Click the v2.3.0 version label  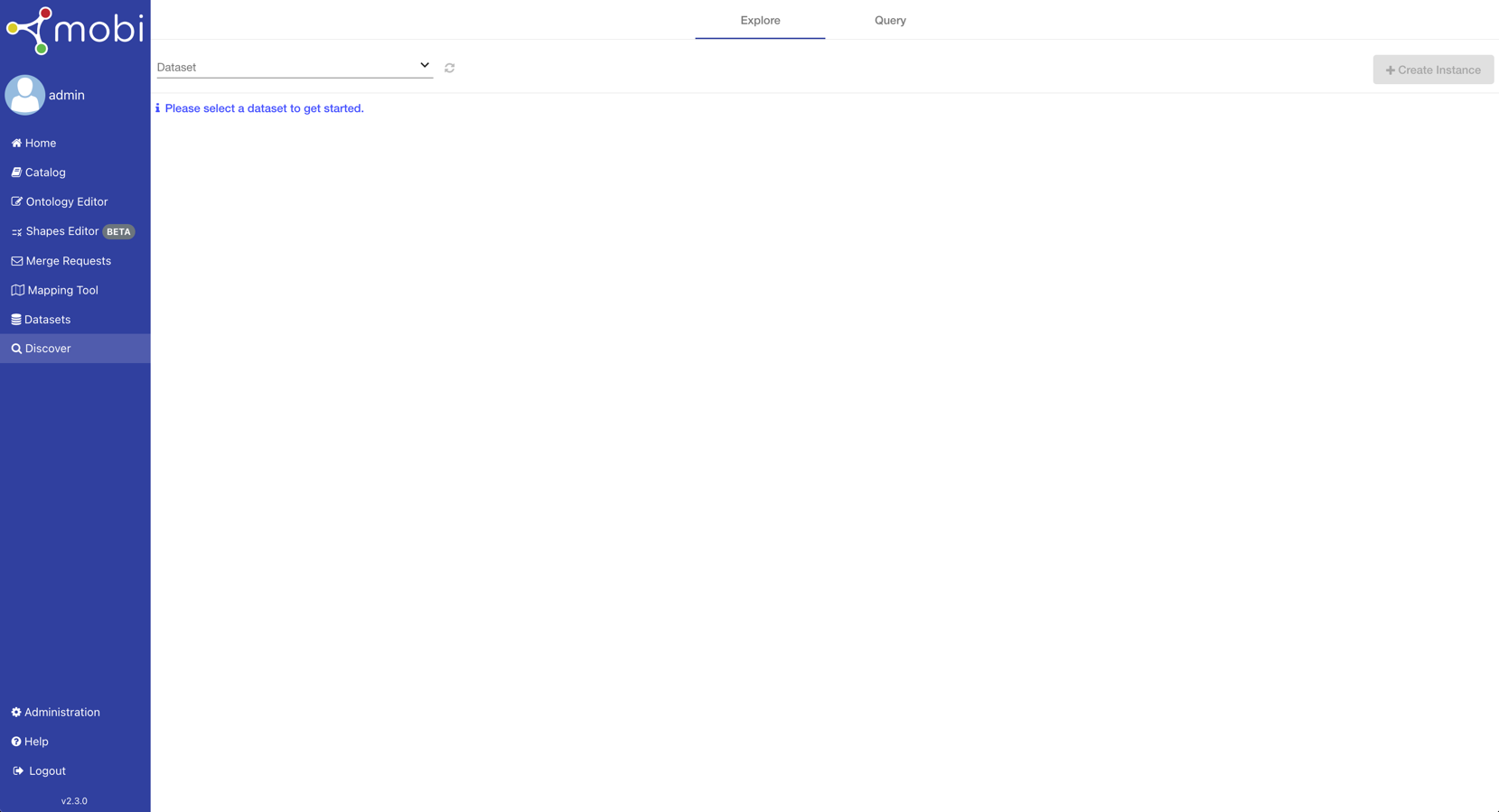[x=74, y=801]
